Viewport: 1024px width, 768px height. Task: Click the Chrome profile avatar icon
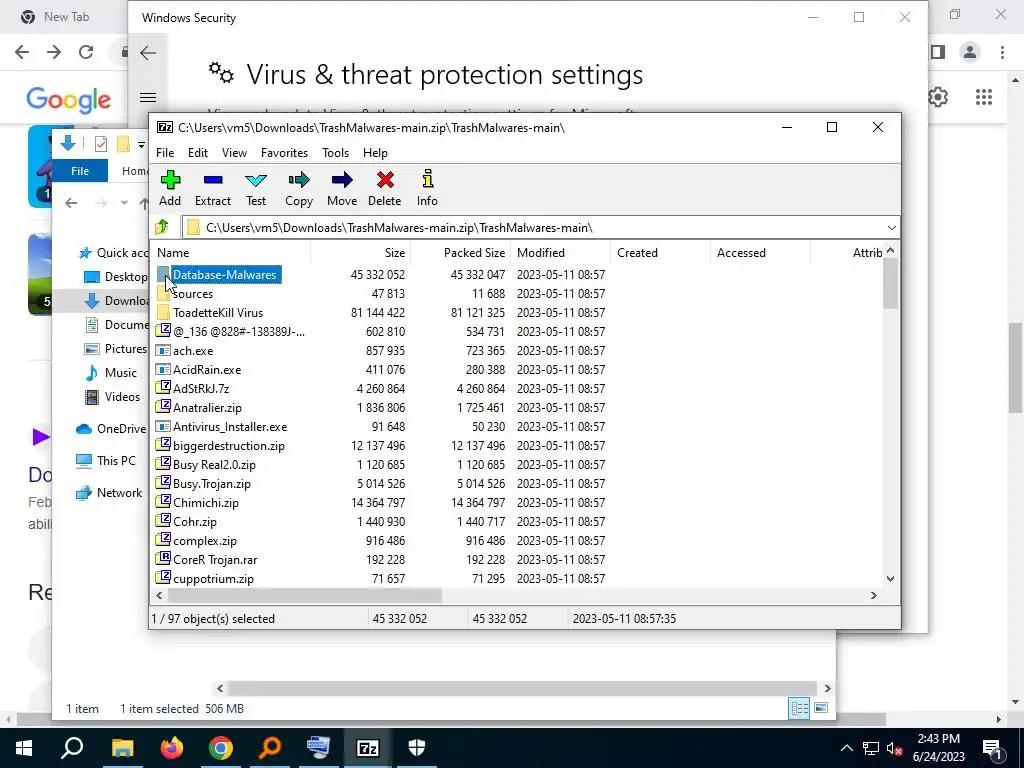tap(970, 52)
